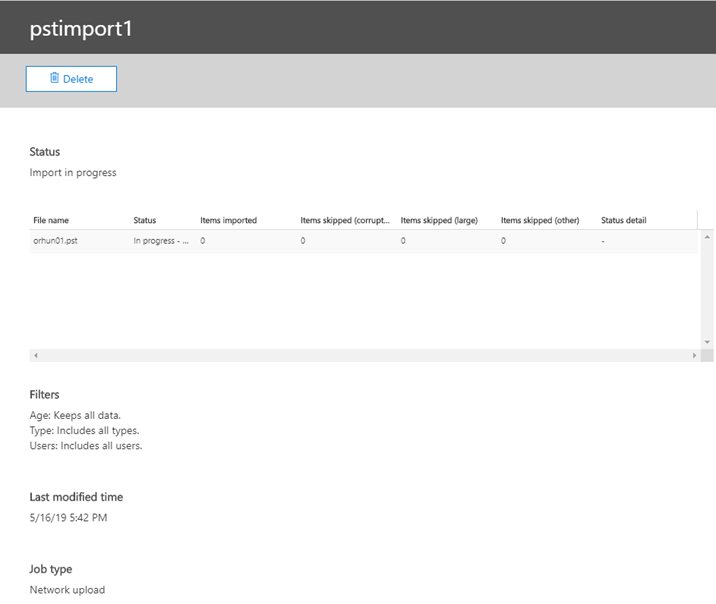Click the File name column header
This screenshot has height=604, width=716.
(x=51, y=221)
